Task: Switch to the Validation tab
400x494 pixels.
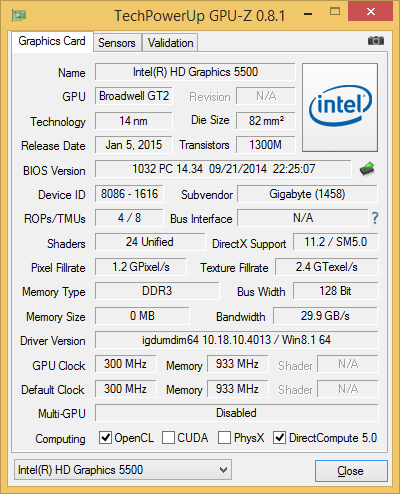Action: (170, 43)
